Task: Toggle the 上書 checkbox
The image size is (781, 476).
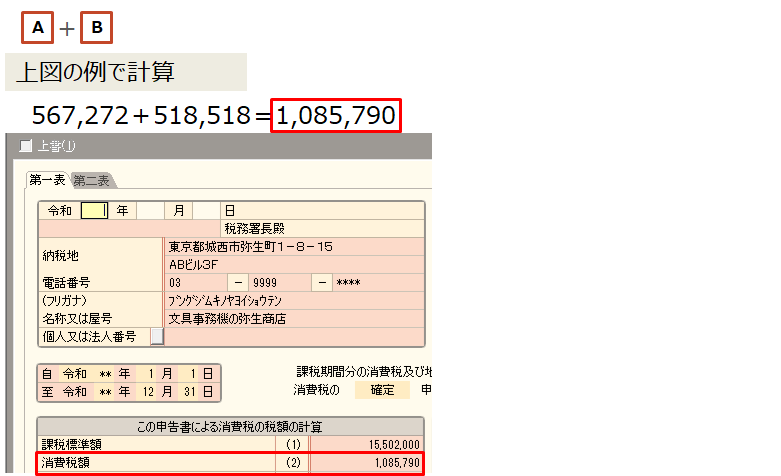Action: pos(25,146)
